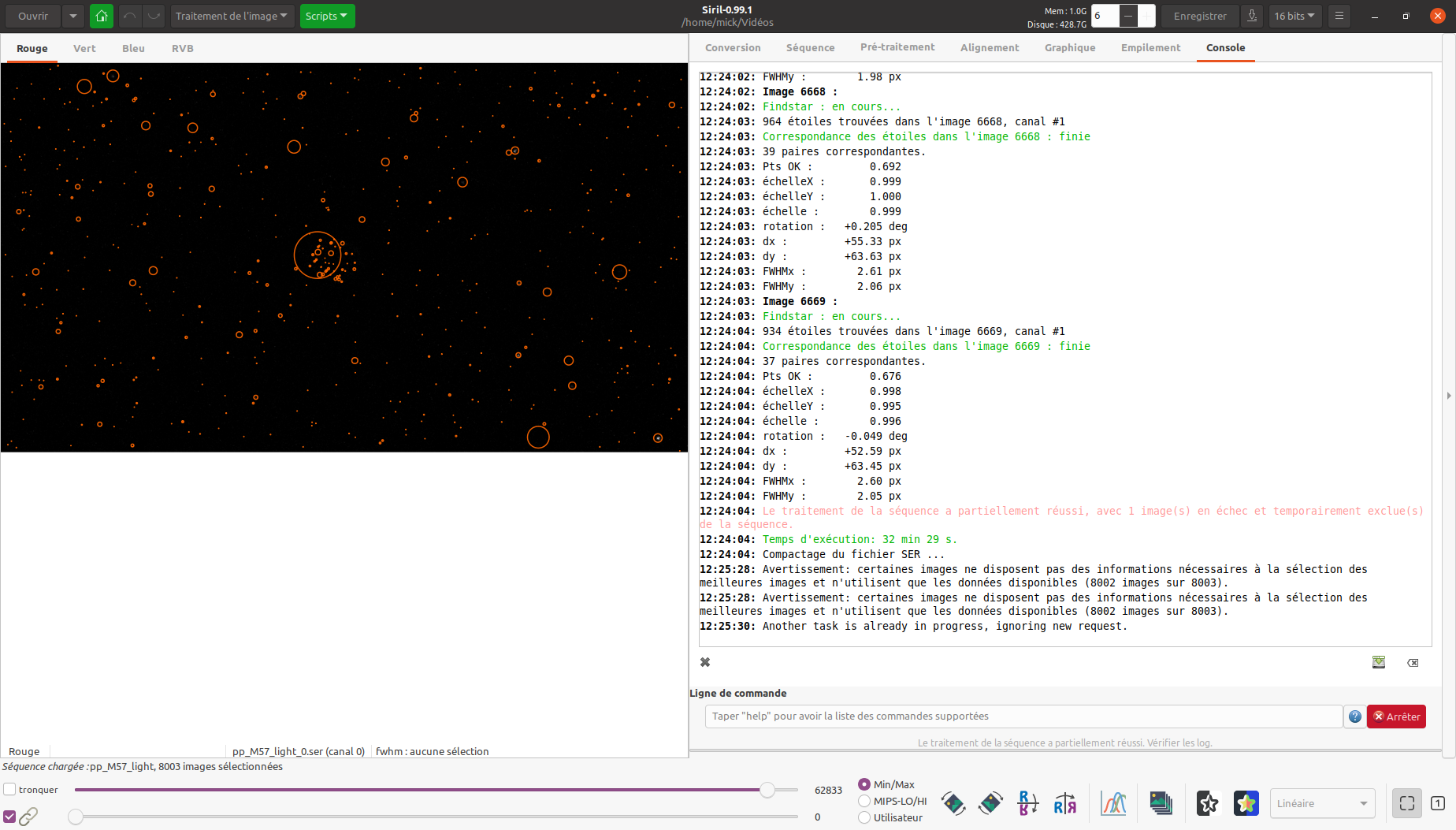Viewport: 1456px width, 830px height.
Task: Open the Pré-traitement tab
Action: point(897,47)
